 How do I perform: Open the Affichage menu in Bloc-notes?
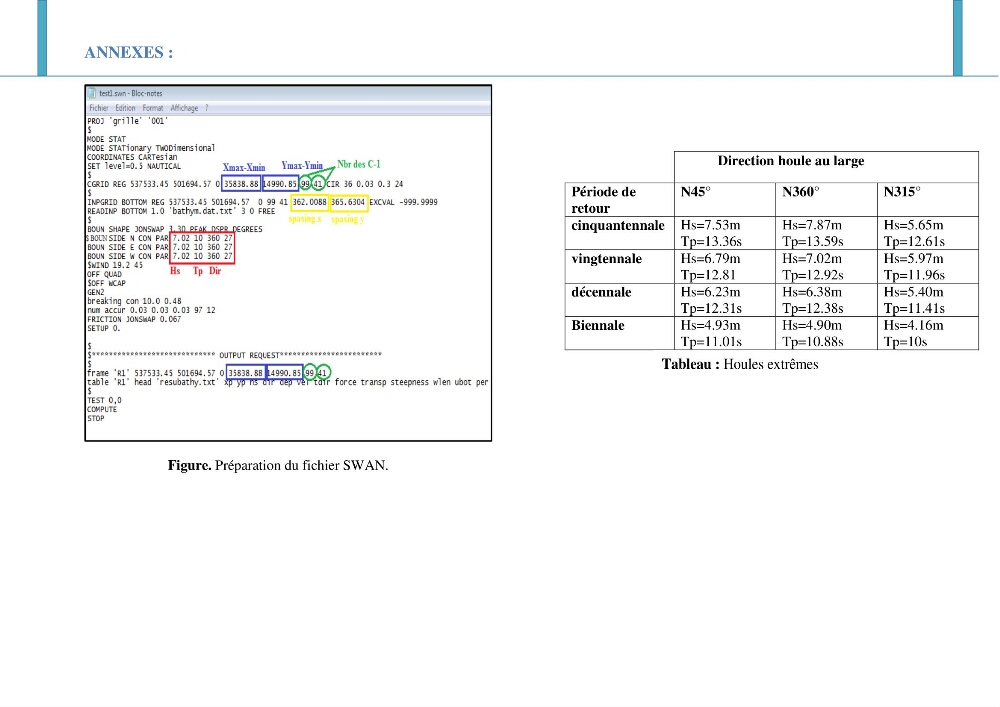184,108
